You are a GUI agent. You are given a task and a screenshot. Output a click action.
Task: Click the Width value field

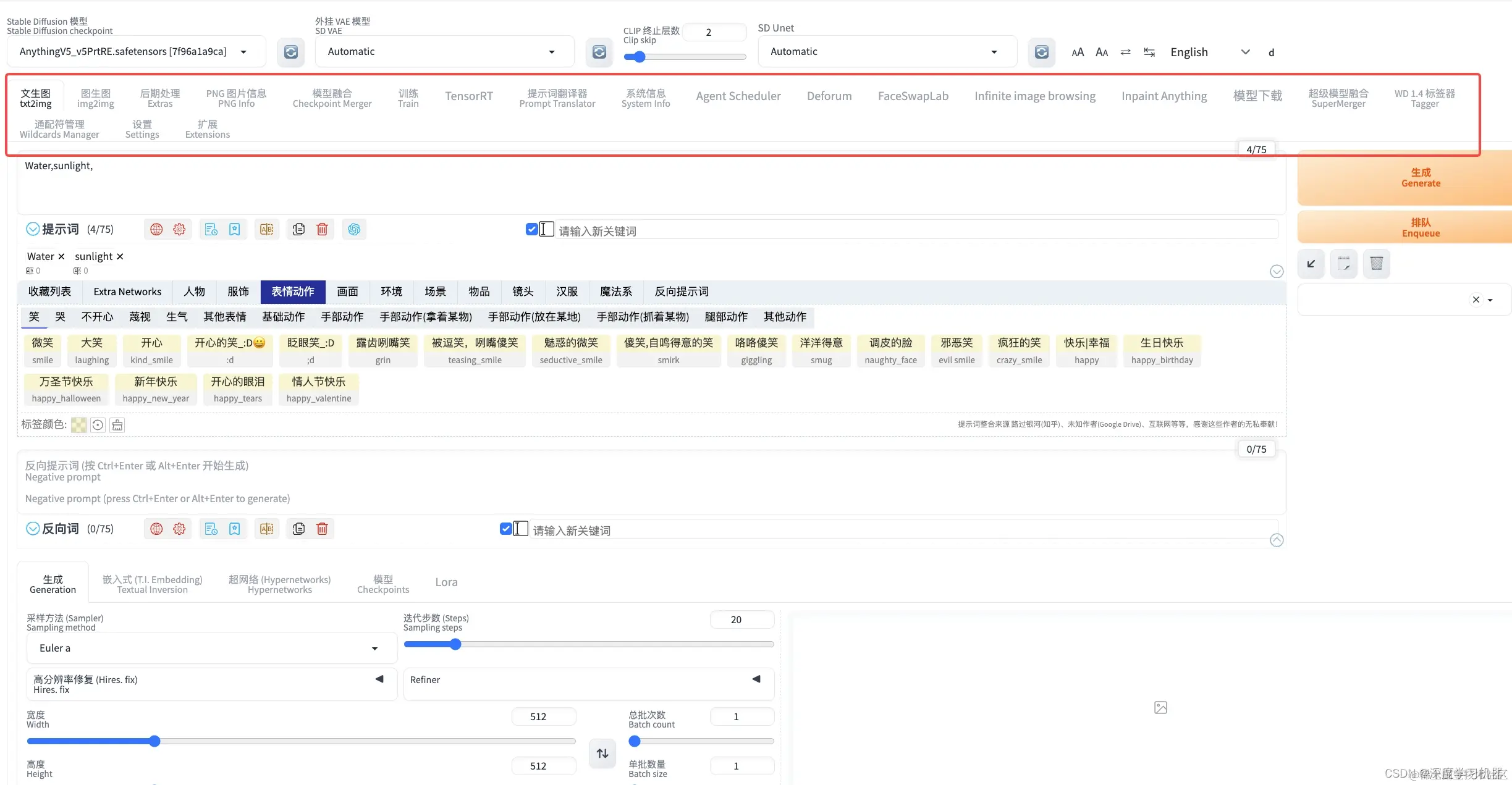[544, 717]
